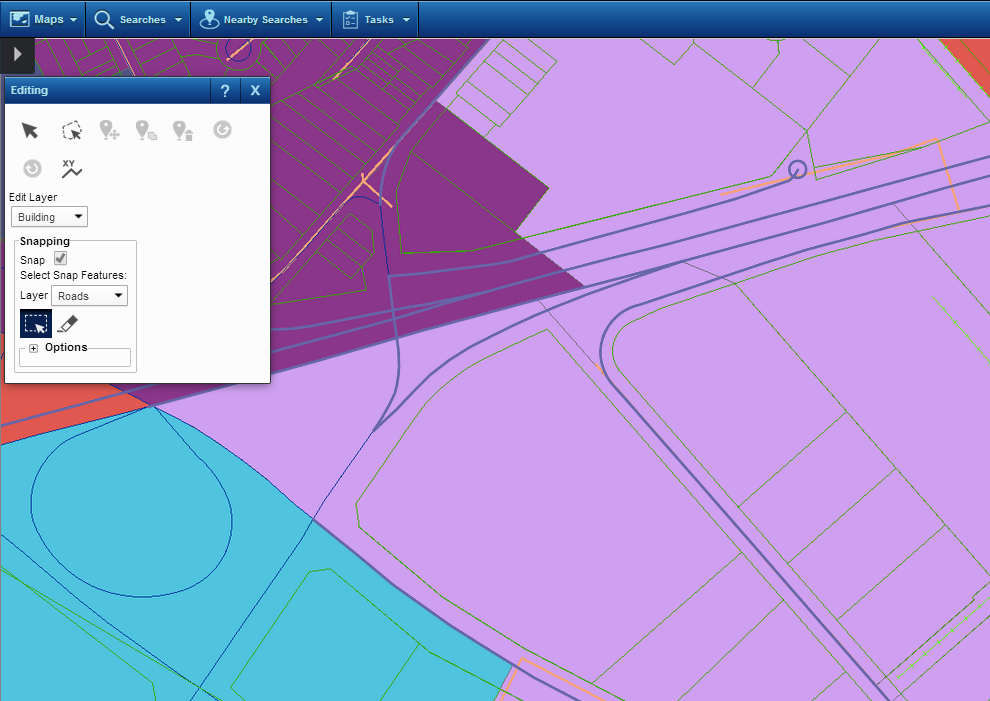Toggle the Snap checkbox

(60, 259)
